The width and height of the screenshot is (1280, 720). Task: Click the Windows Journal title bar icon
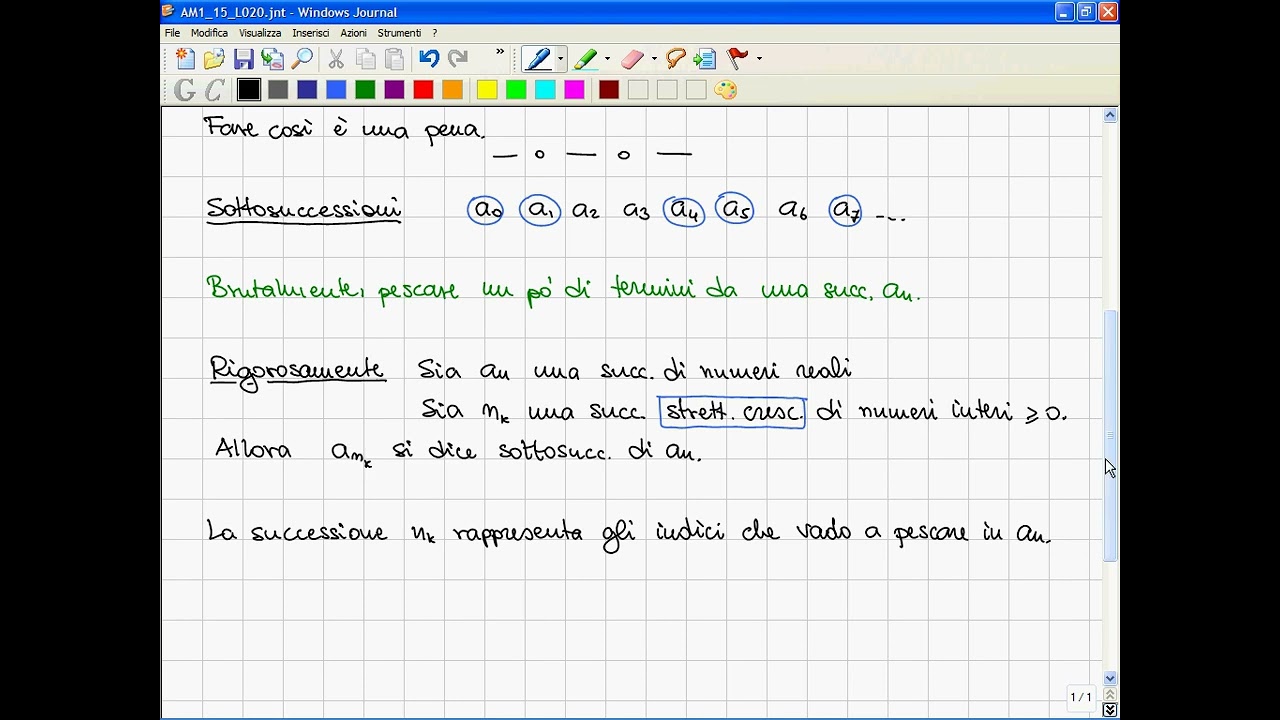(x=169, y=12)
